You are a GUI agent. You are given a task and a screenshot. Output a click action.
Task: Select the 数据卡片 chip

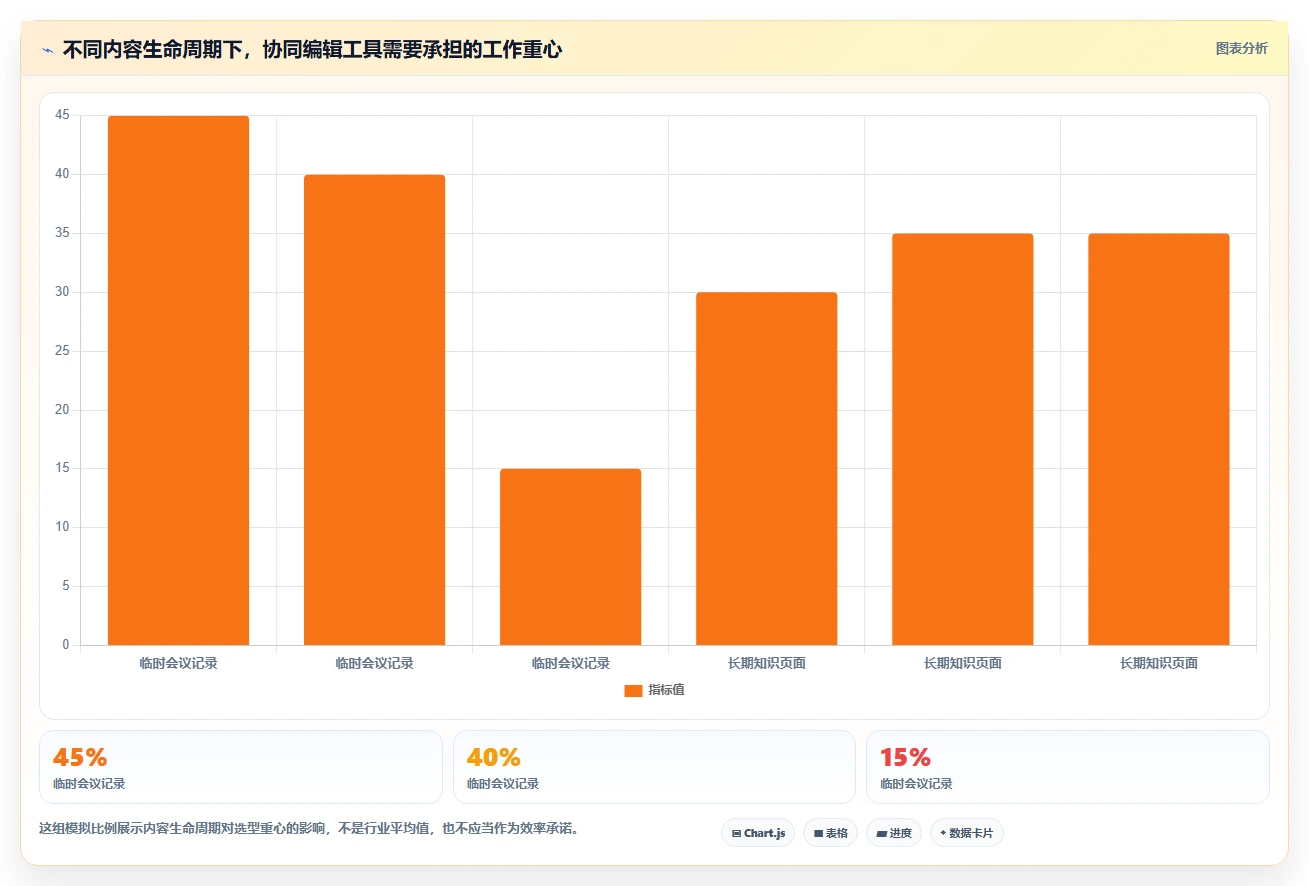point(966,833)
